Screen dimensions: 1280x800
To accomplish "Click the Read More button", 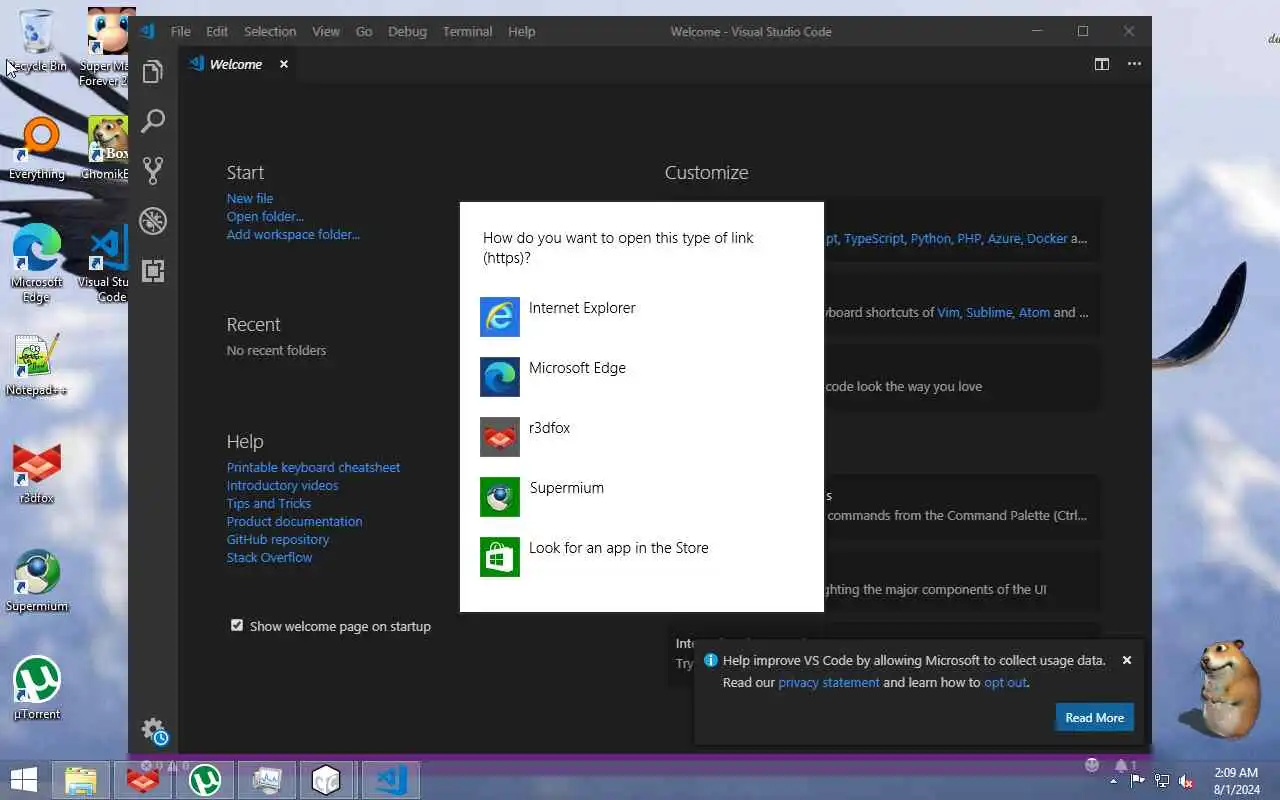I will click(1094, 717).
